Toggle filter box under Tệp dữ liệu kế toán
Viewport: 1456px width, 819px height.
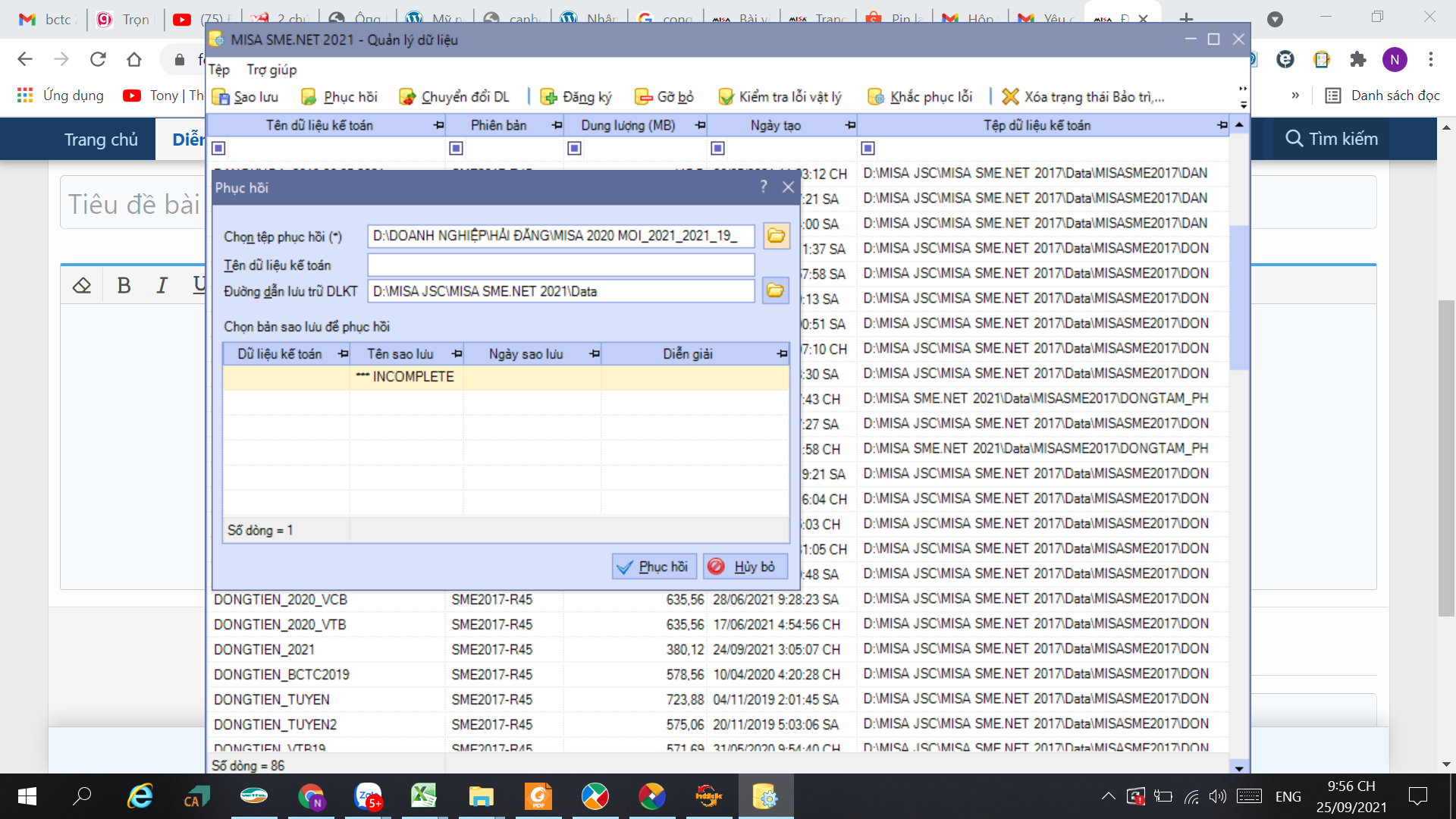(868, 148)
